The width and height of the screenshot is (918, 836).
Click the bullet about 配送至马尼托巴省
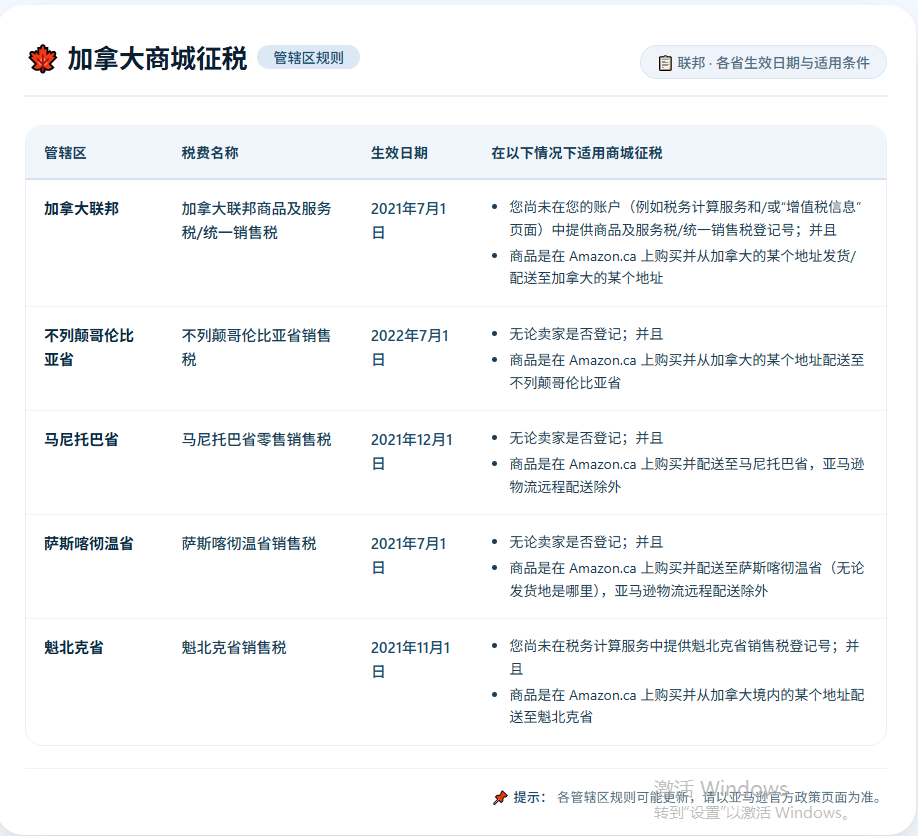tap(687, 475)
